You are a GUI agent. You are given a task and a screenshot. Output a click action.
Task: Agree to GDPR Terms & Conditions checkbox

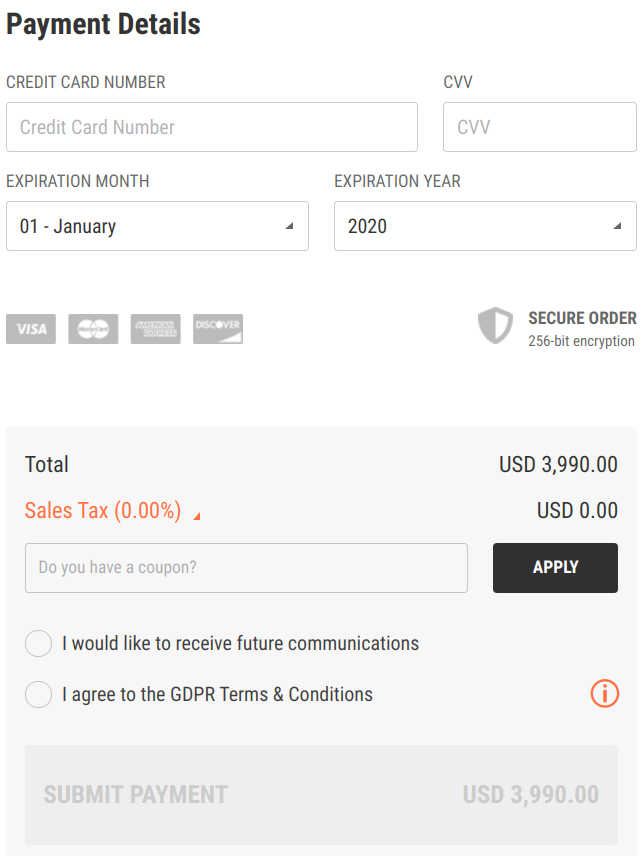(x=38, y=694)
